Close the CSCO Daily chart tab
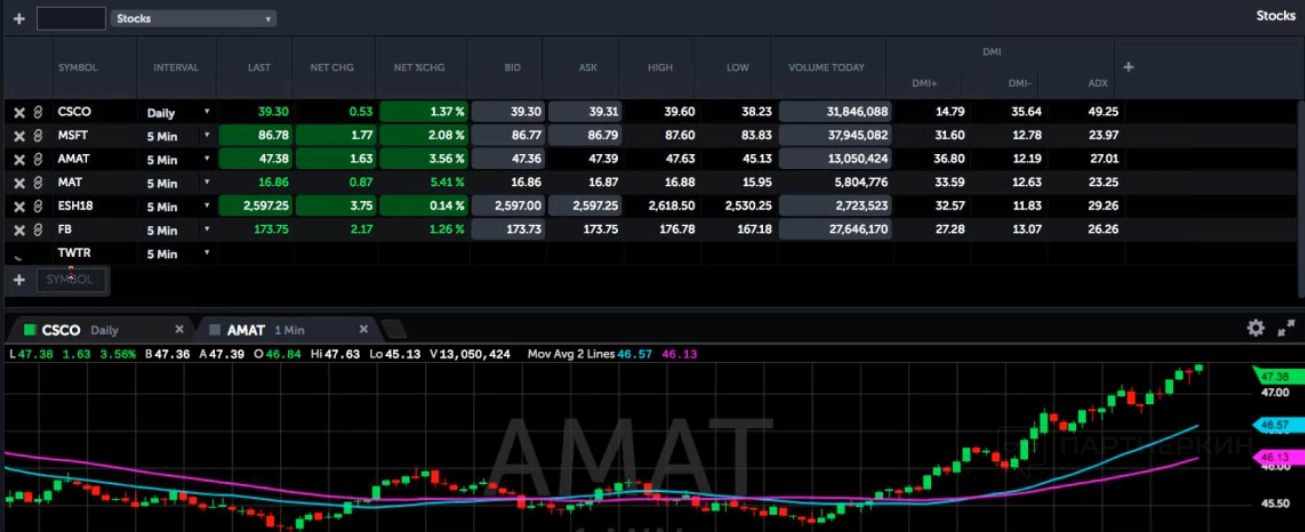Screen dimensions: 1305x532 (179, 329)
